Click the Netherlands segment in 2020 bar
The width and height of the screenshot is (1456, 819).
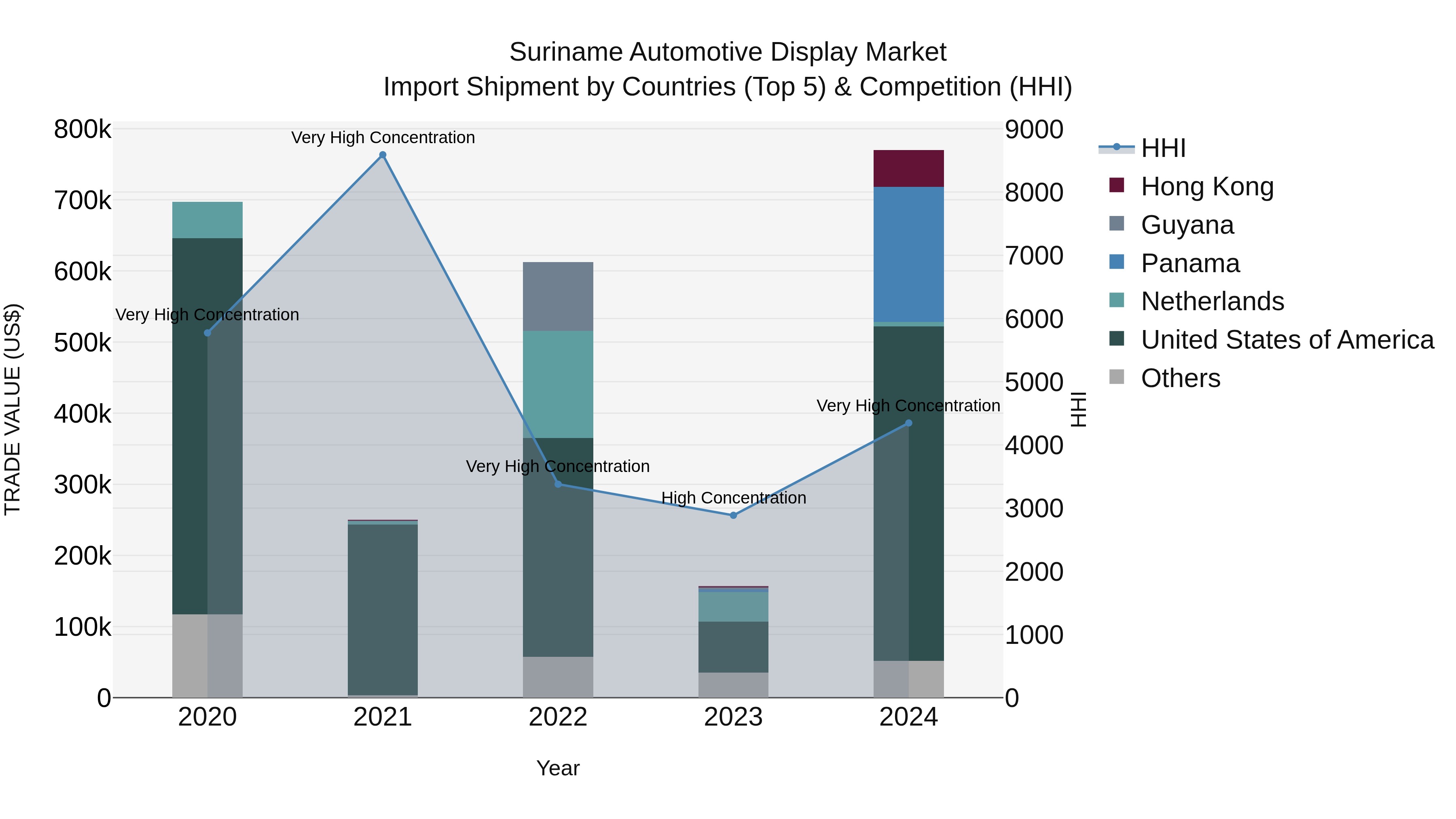pos(207,220)
